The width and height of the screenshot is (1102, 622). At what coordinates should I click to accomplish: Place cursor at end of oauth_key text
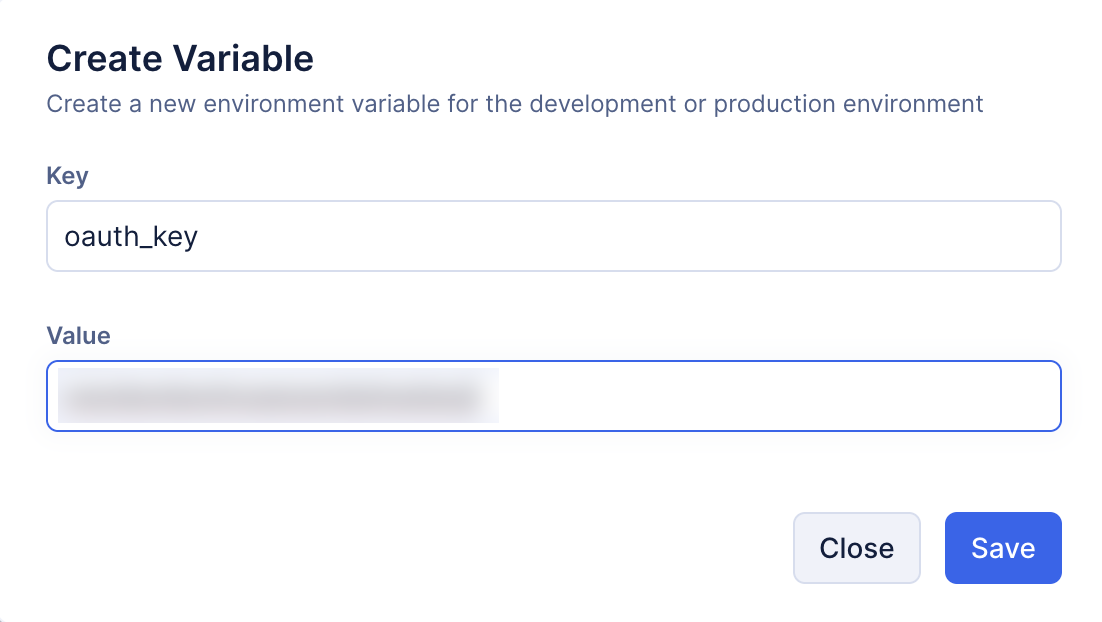tap(199, 237)
